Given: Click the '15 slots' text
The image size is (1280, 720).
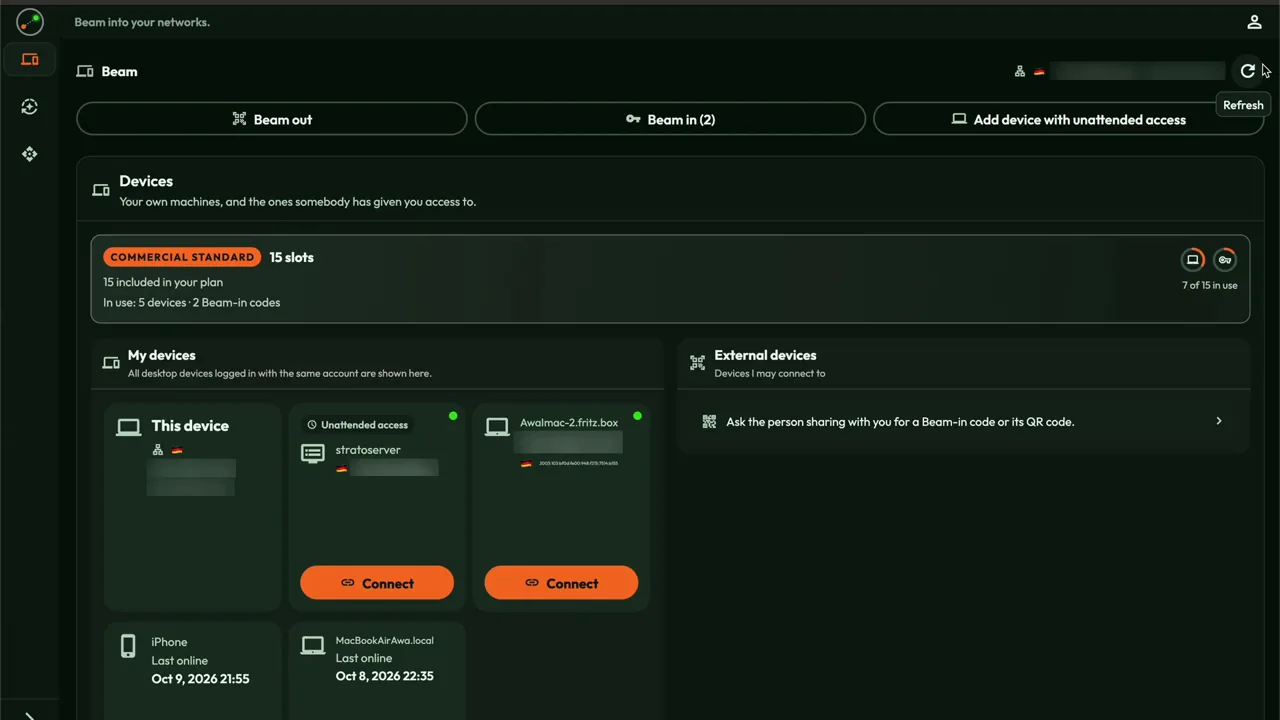Looking at the screenshot, I should pyautogui.click(x=291, y=257).
